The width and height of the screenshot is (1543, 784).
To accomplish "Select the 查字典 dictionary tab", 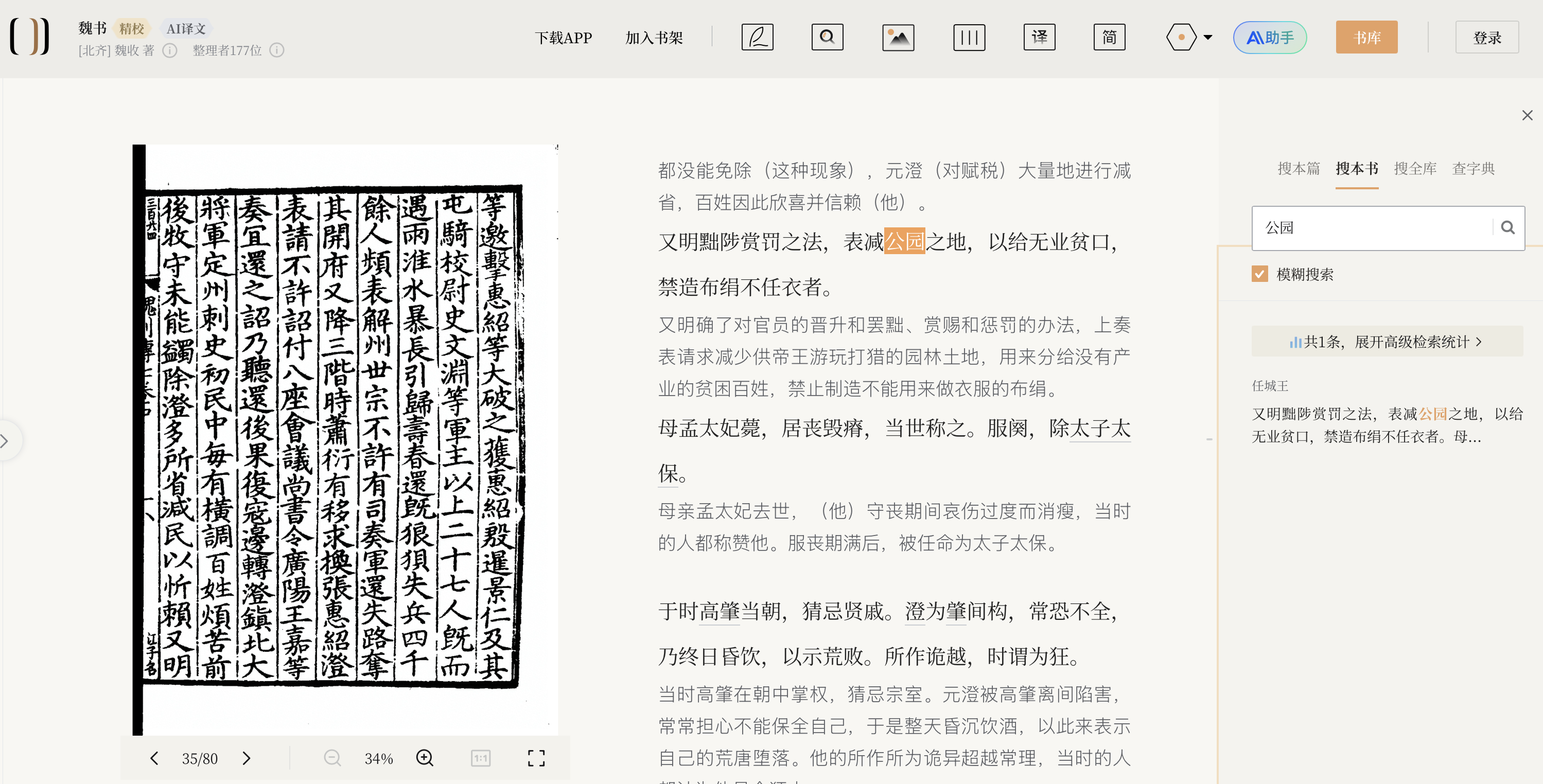I will tap(1473, 168).
